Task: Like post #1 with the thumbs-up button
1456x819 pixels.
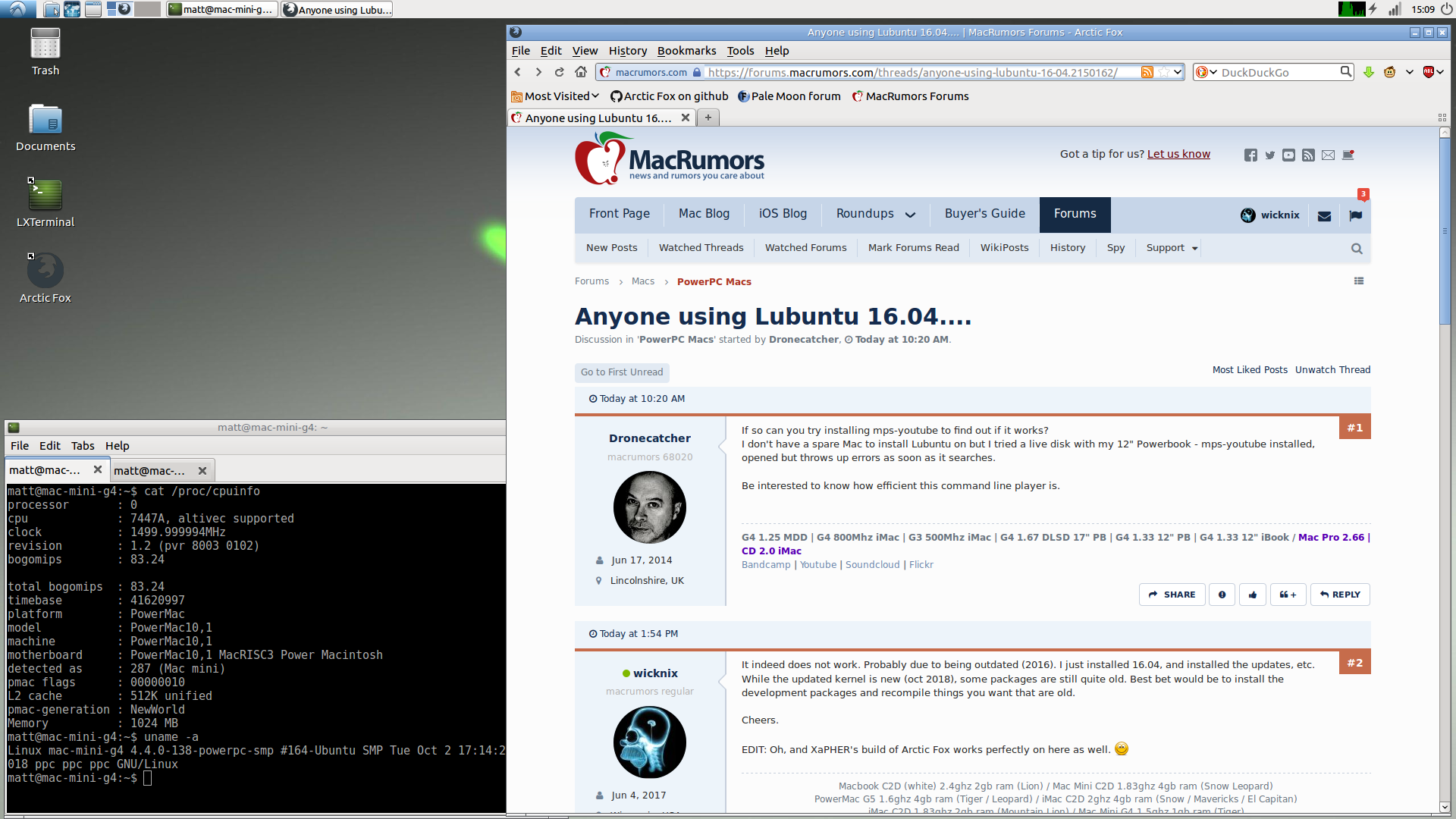Action: [x=1253, y=595]
